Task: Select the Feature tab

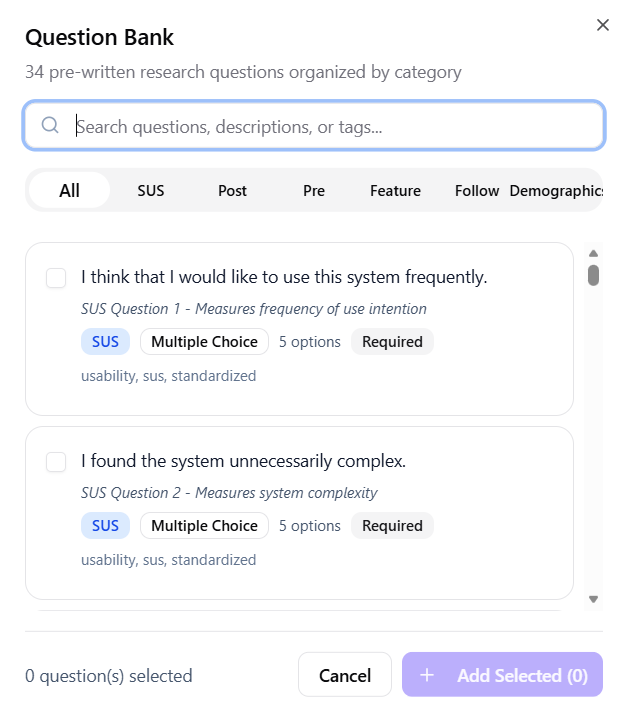Action: [x=395, y=190]
